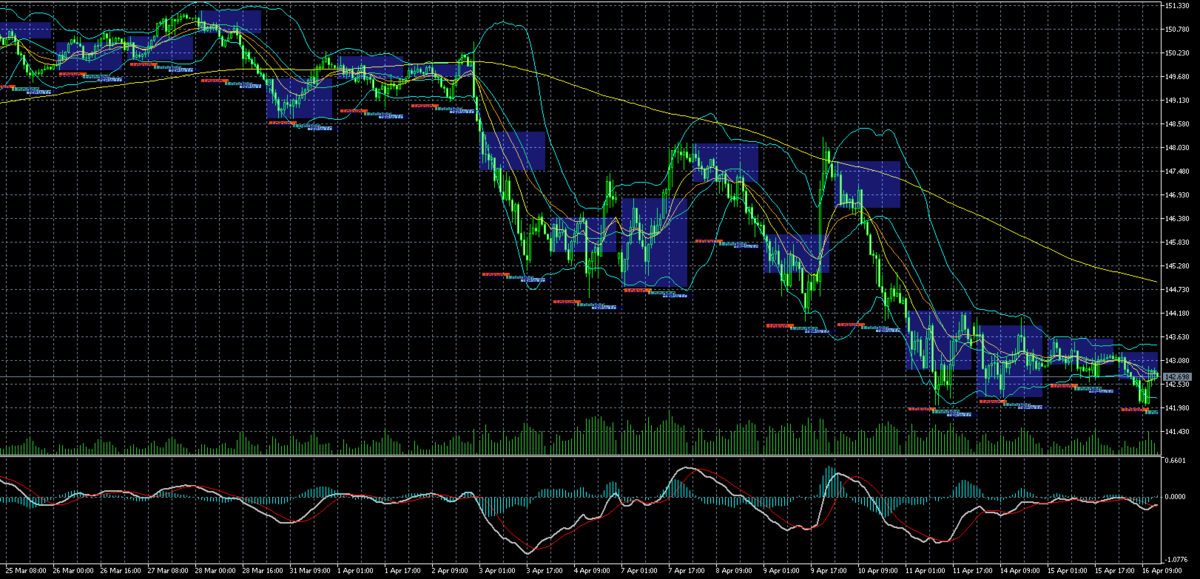The image size is (1200, 579).
Task: Click the current price label 142.698
Action: 1178,376
